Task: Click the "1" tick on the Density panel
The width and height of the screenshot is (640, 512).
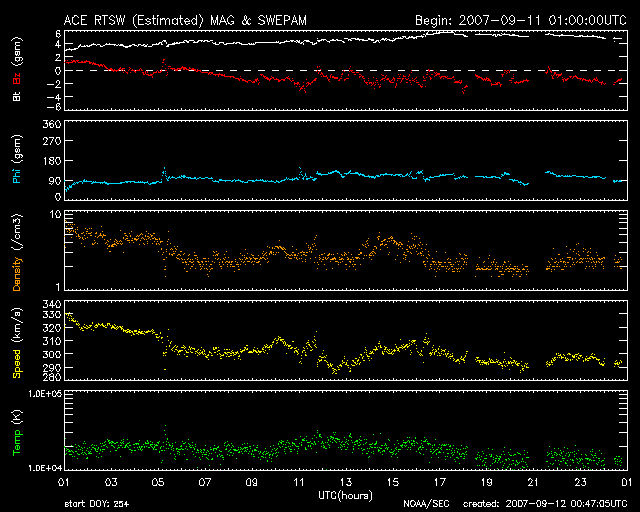Action: click(58, 287)
